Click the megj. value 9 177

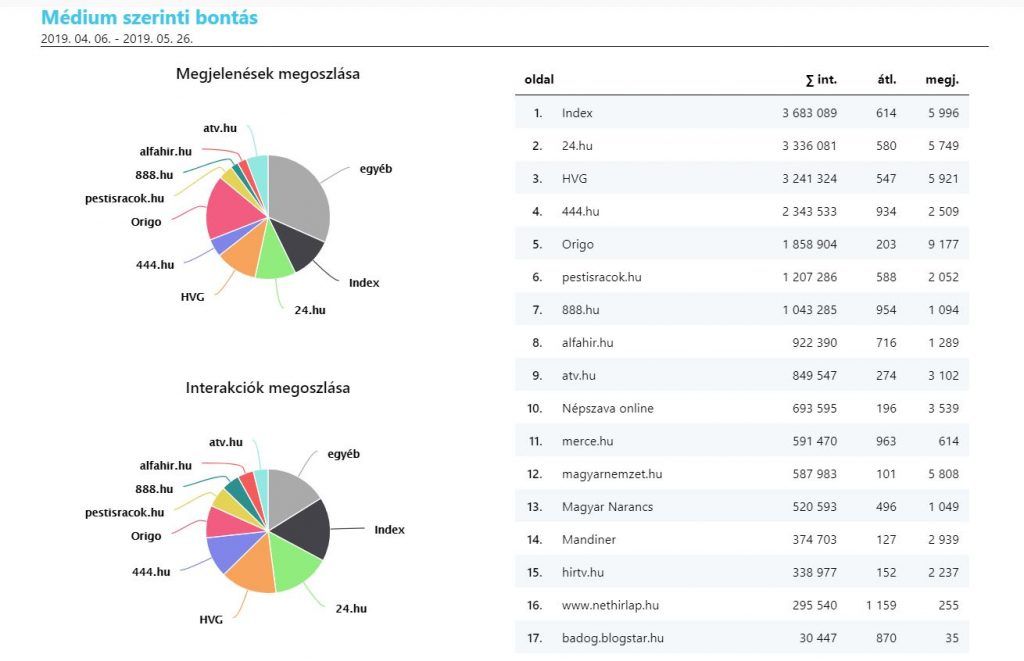tap(943, 244)
